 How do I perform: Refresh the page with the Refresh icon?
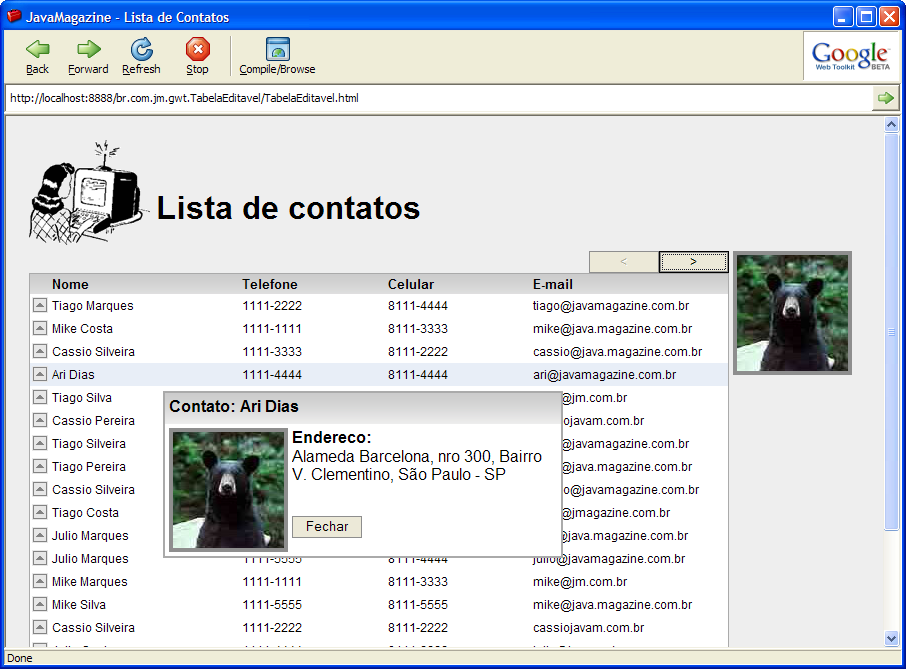(141, 49)
